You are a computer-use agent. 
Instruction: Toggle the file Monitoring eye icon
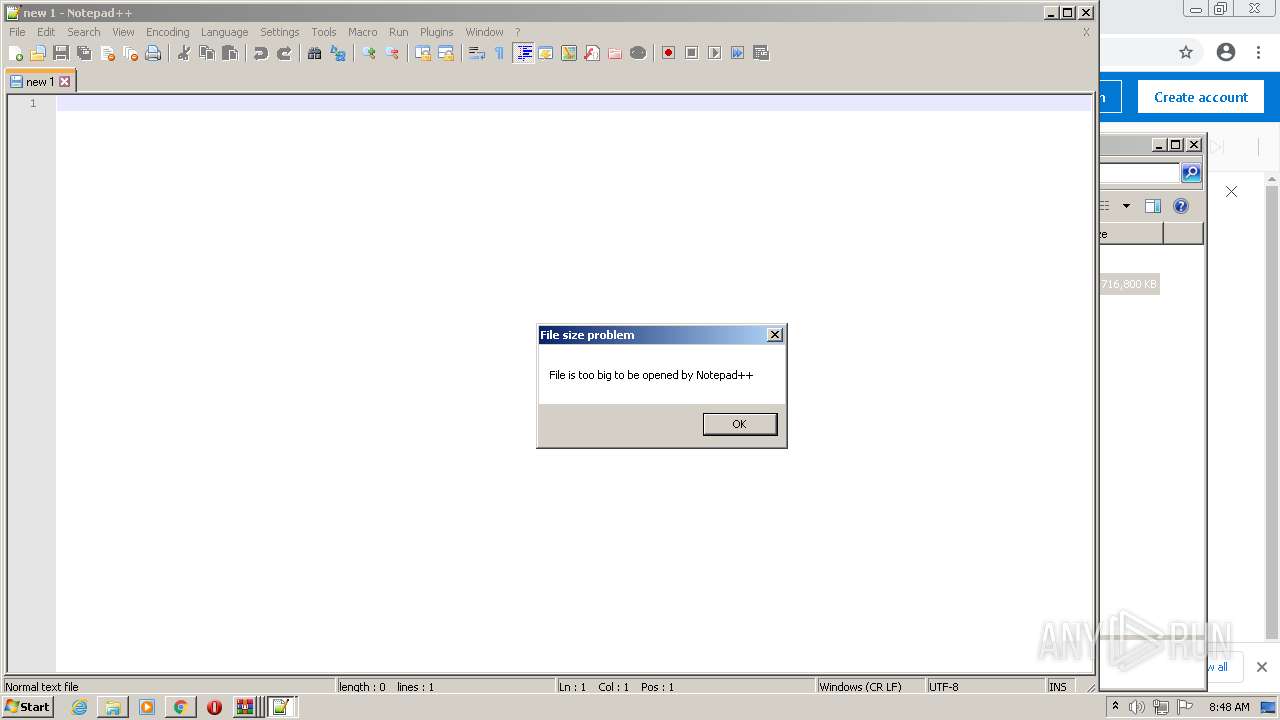(638, 53)
